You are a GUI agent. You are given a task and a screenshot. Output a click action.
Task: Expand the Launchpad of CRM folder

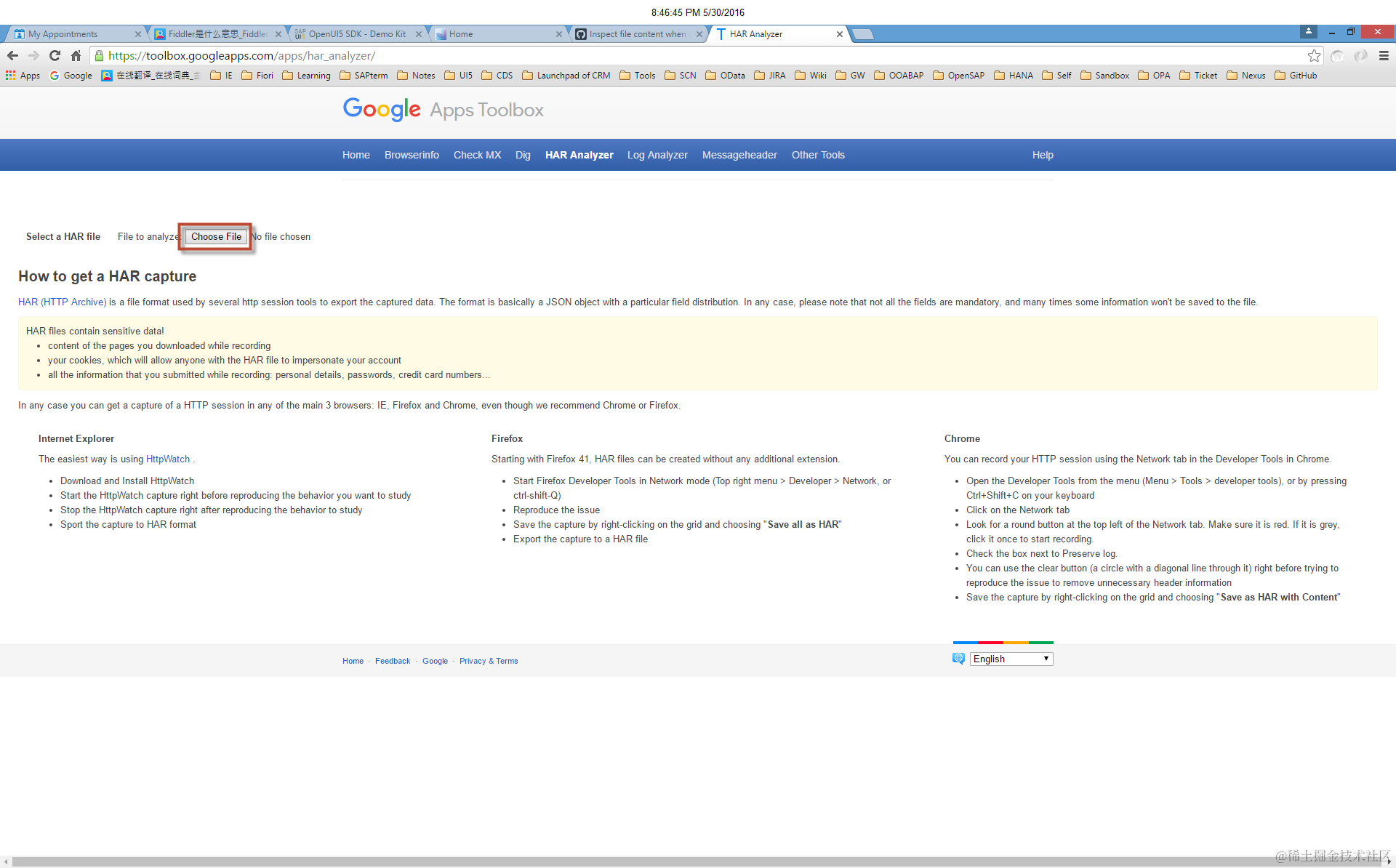566,76
